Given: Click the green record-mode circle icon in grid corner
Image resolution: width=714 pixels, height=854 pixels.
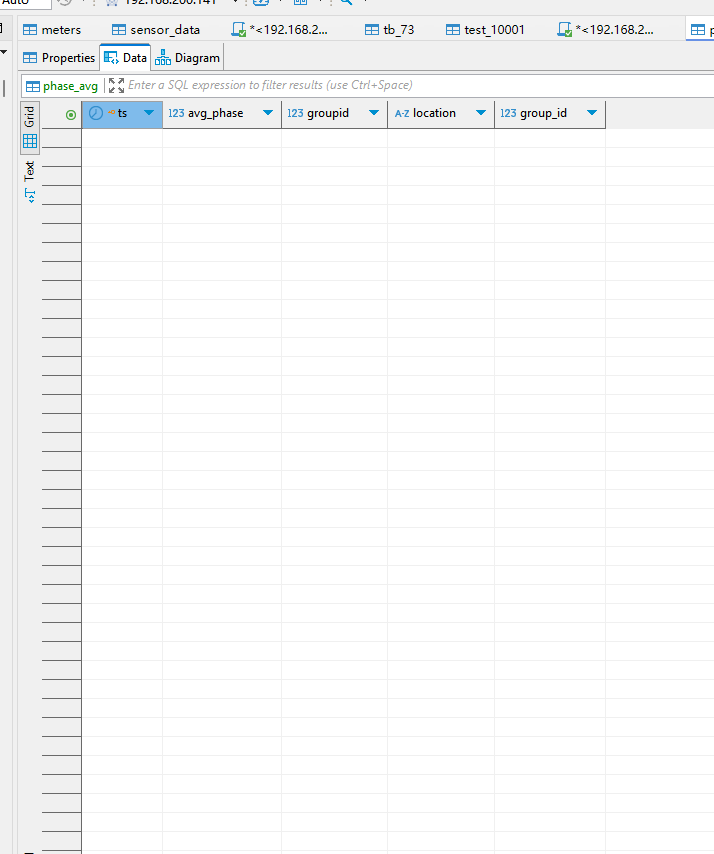Looking at the screenshot, I should [x=70, y=115].
